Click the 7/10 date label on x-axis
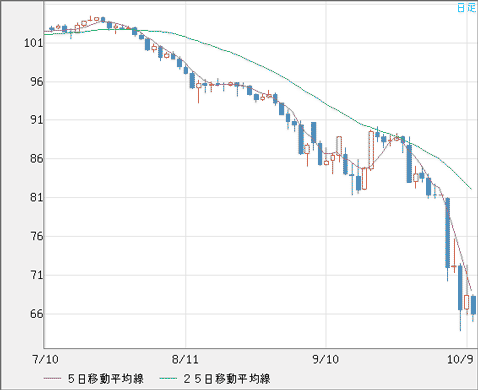This screenshot has width=478, height=390. tap(45, 359)
